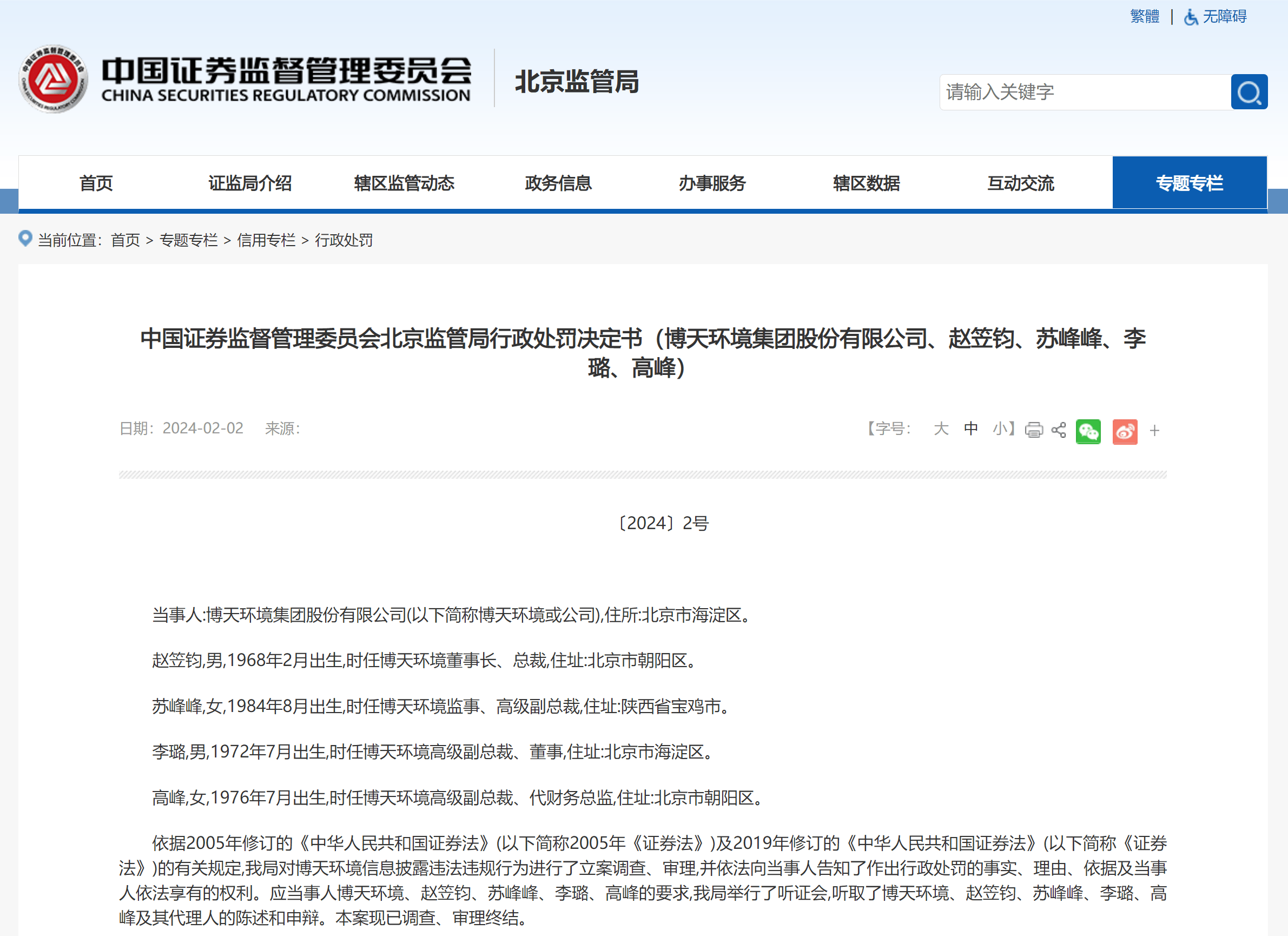1288x936 pixels.
Task: Open the 办事服务 navigation tab
Action: pyautogui.click(x=712, y=183)
